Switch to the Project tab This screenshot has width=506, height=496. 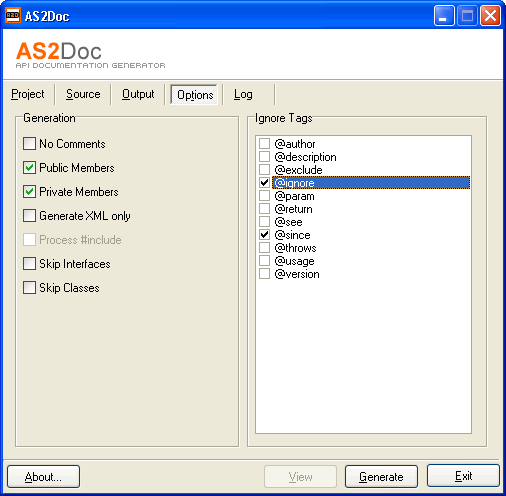(x=28, y=94)
